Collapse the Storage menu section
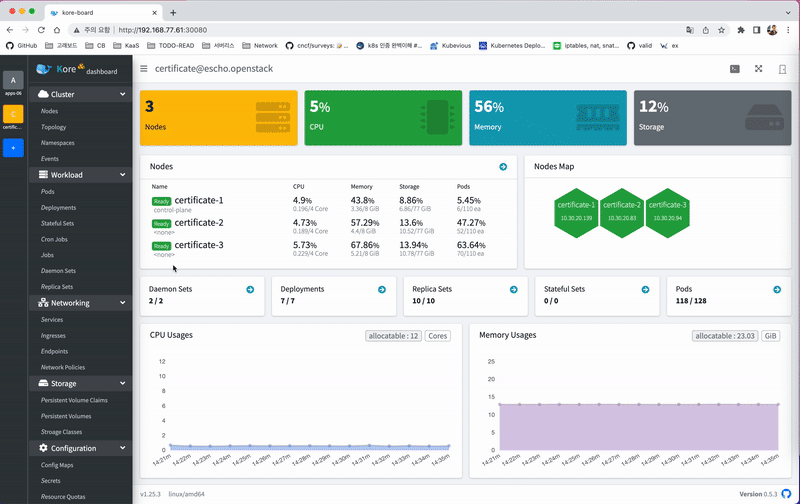Image resolution: width=800 pixels, height=504 pixels. (80, 384)
